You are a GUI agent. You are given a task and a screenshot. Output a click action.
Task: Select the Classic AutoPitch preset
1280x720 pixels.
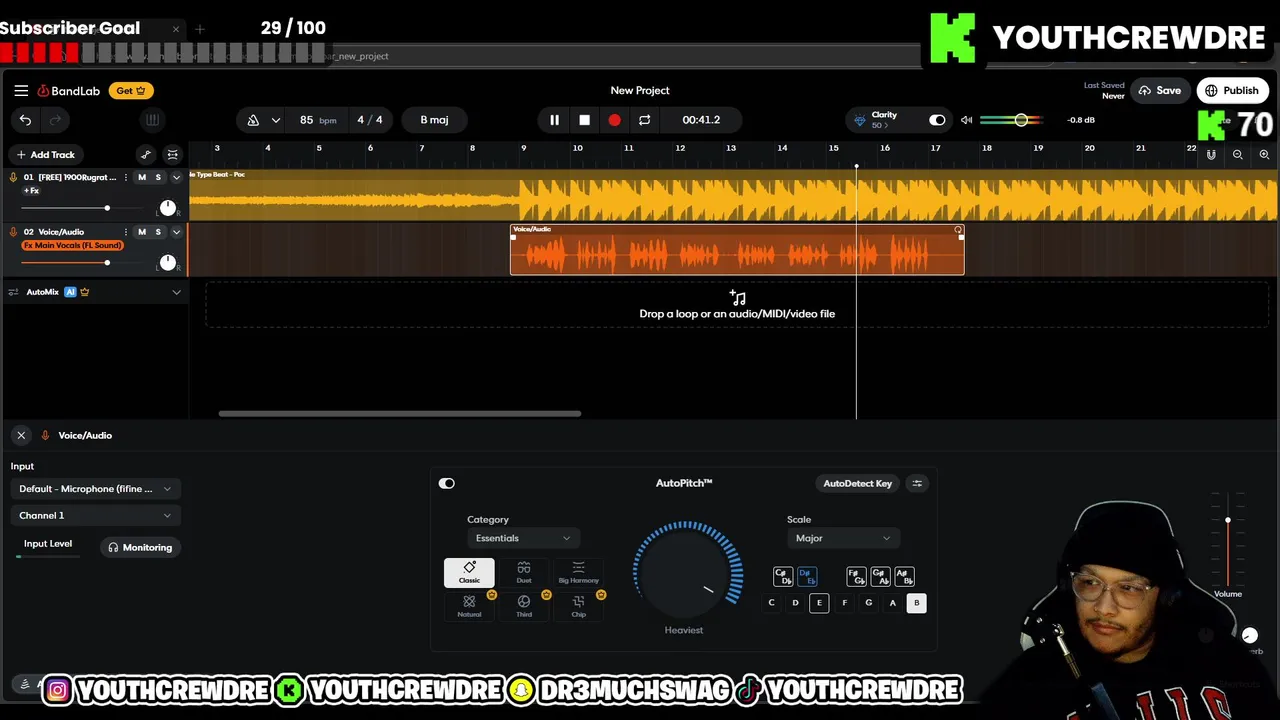(x=469, y=573)
